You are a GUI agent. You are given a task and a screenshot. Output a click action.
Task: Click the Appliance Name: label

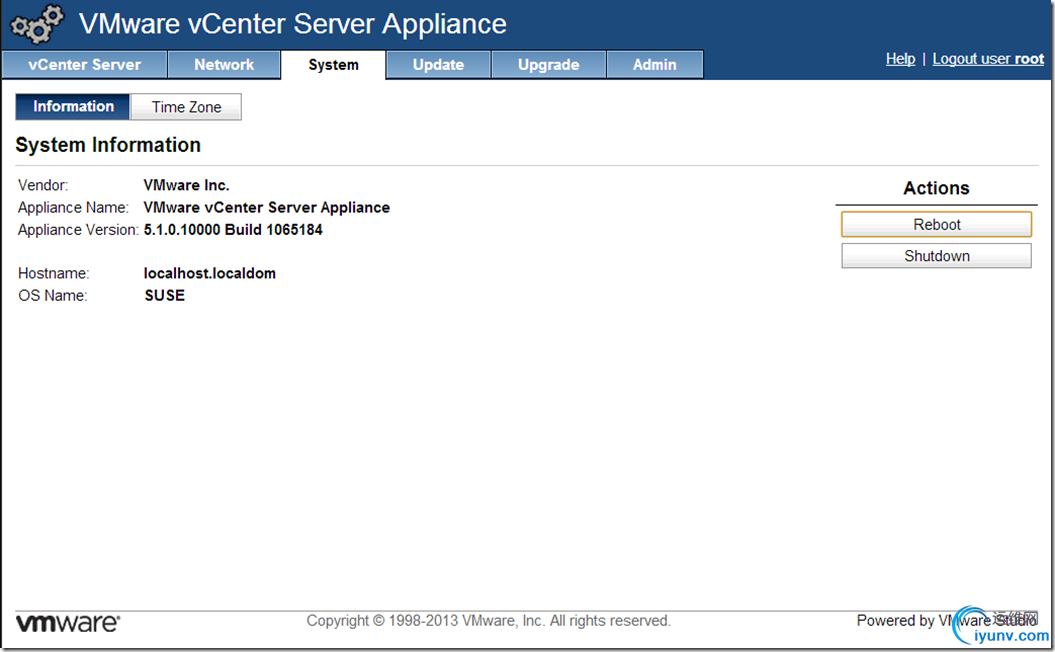(x=73, y=207)
